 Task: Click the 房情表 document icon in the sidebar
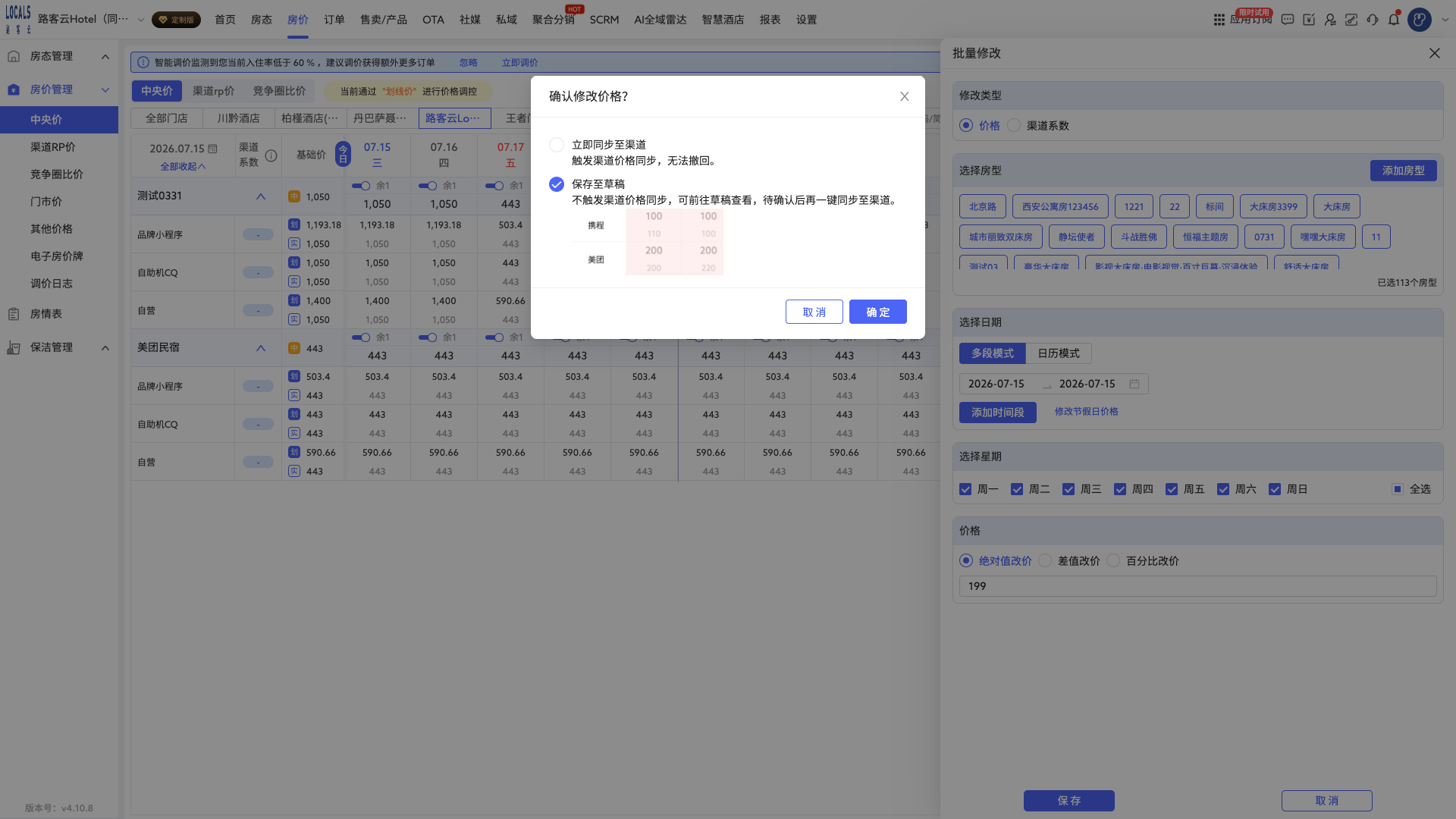click(14, 314)
